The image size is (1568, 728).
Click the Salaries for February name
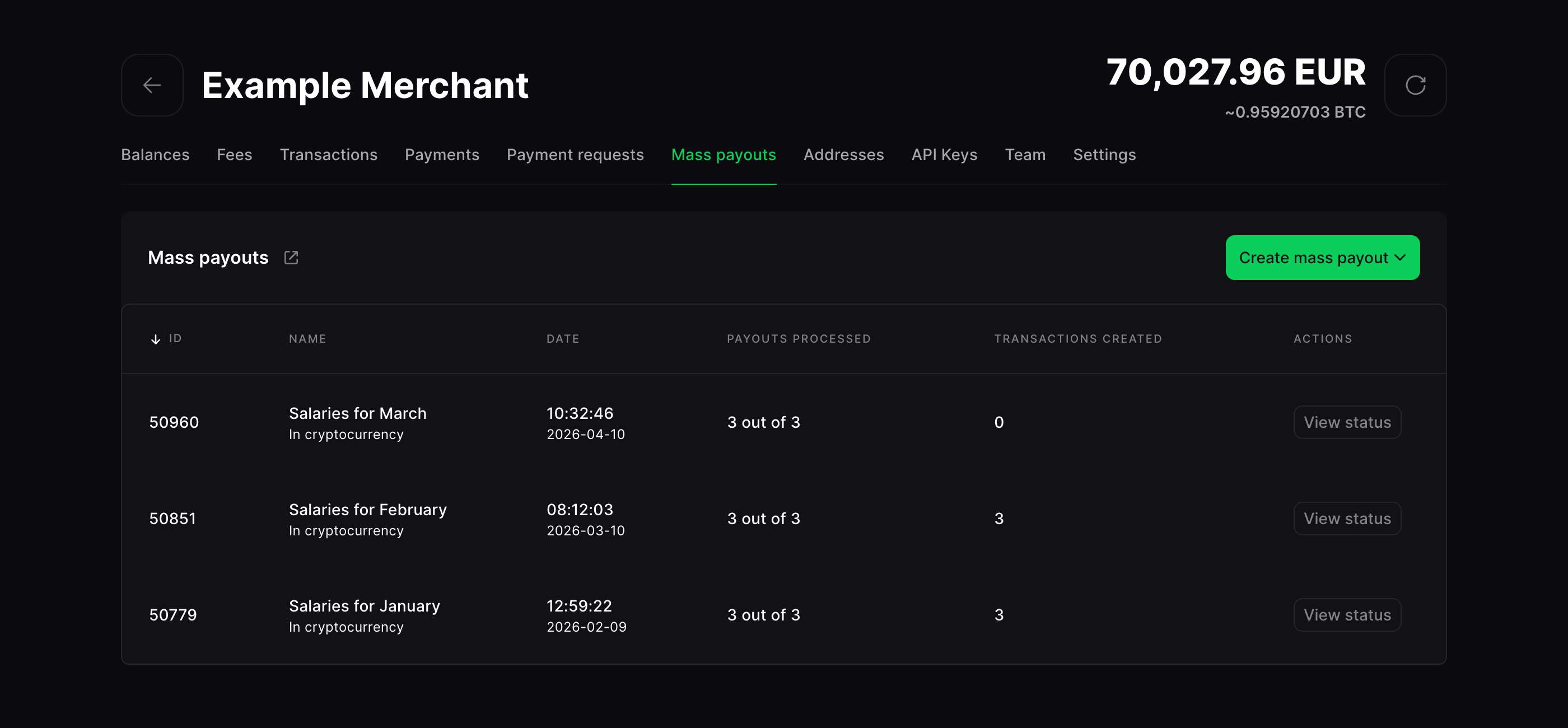[x=368, y=510]
